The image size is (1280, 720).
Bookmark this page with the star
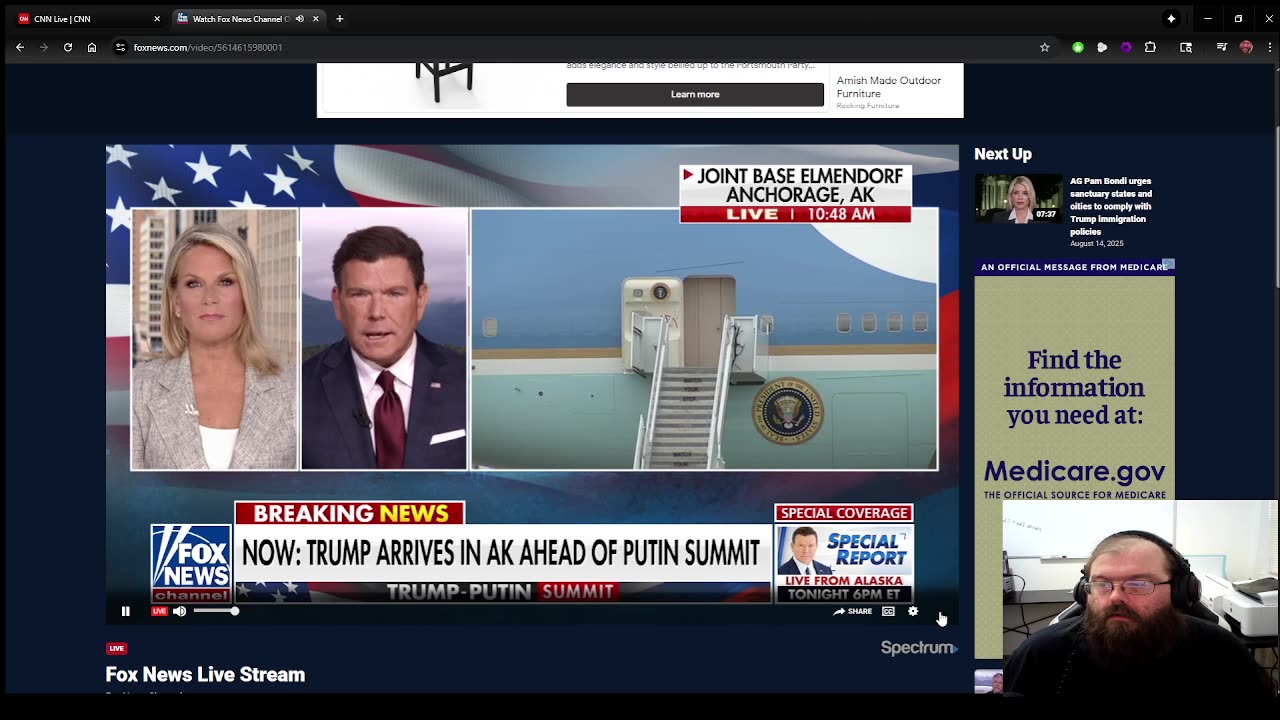(x=1044, y=47)
